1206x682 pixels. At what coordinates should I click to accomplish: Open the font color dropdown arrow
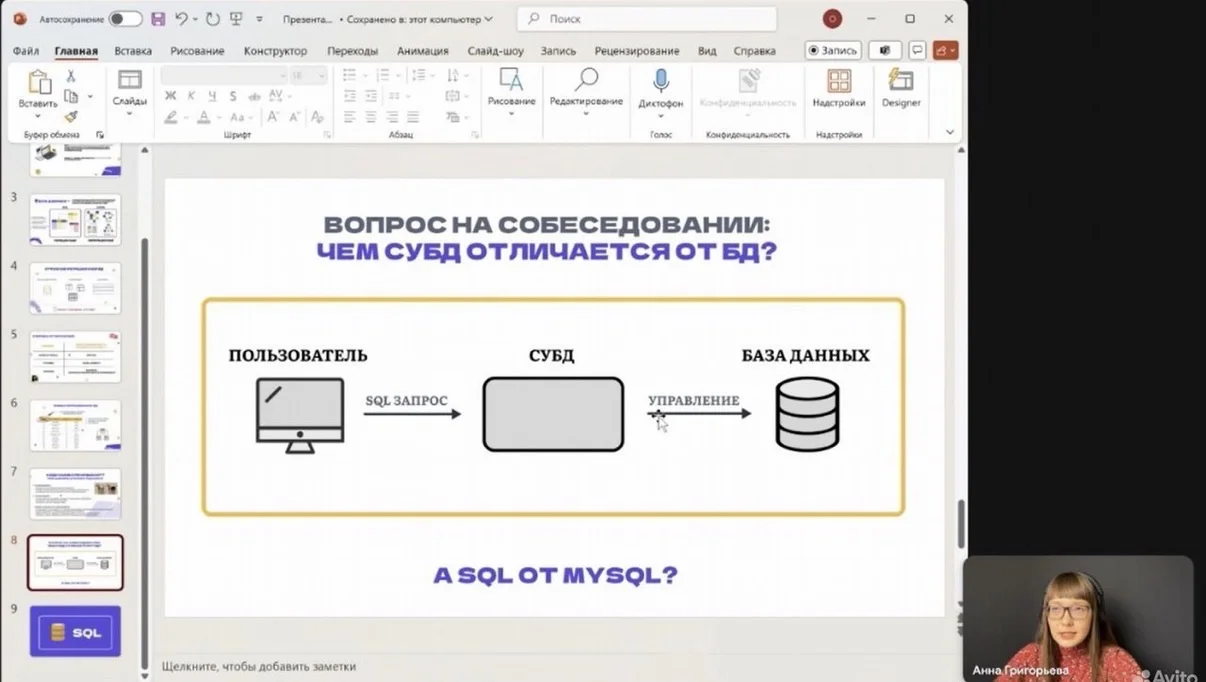[219, 117]
